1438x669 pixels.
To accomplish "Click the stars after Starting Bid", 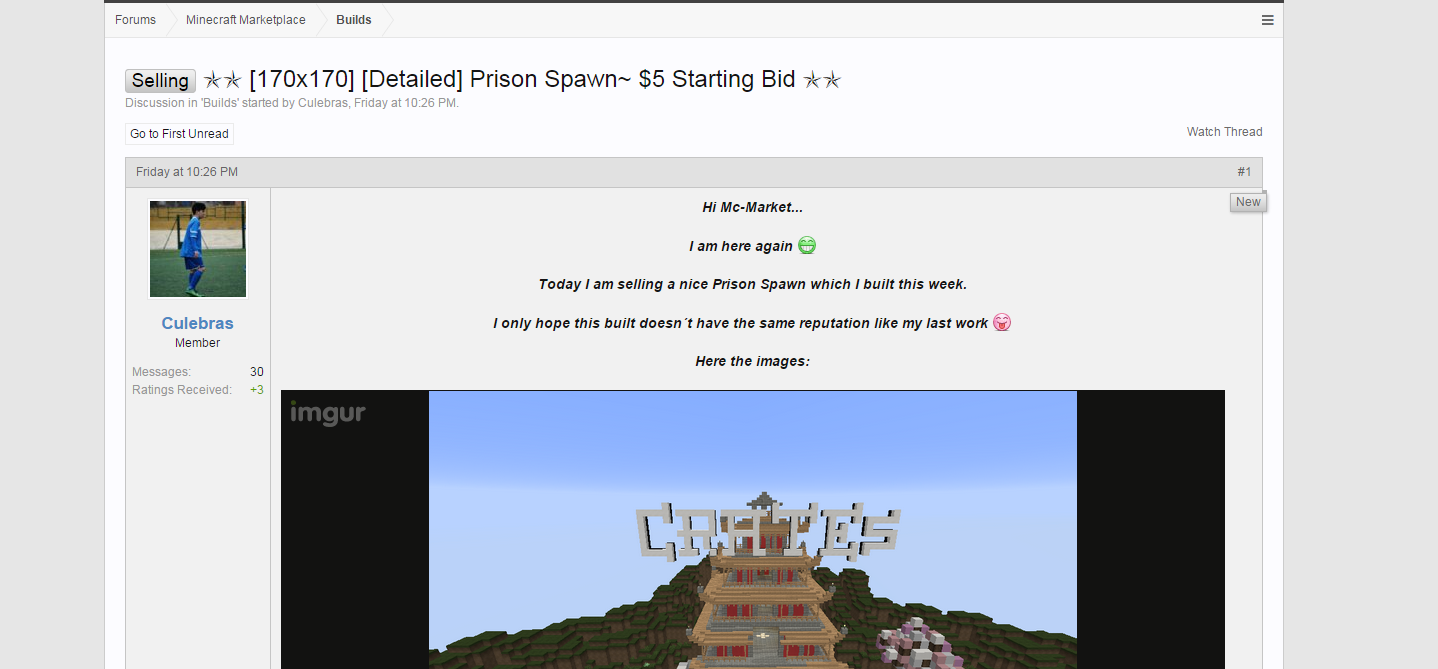I will click(x=822, y=80).
